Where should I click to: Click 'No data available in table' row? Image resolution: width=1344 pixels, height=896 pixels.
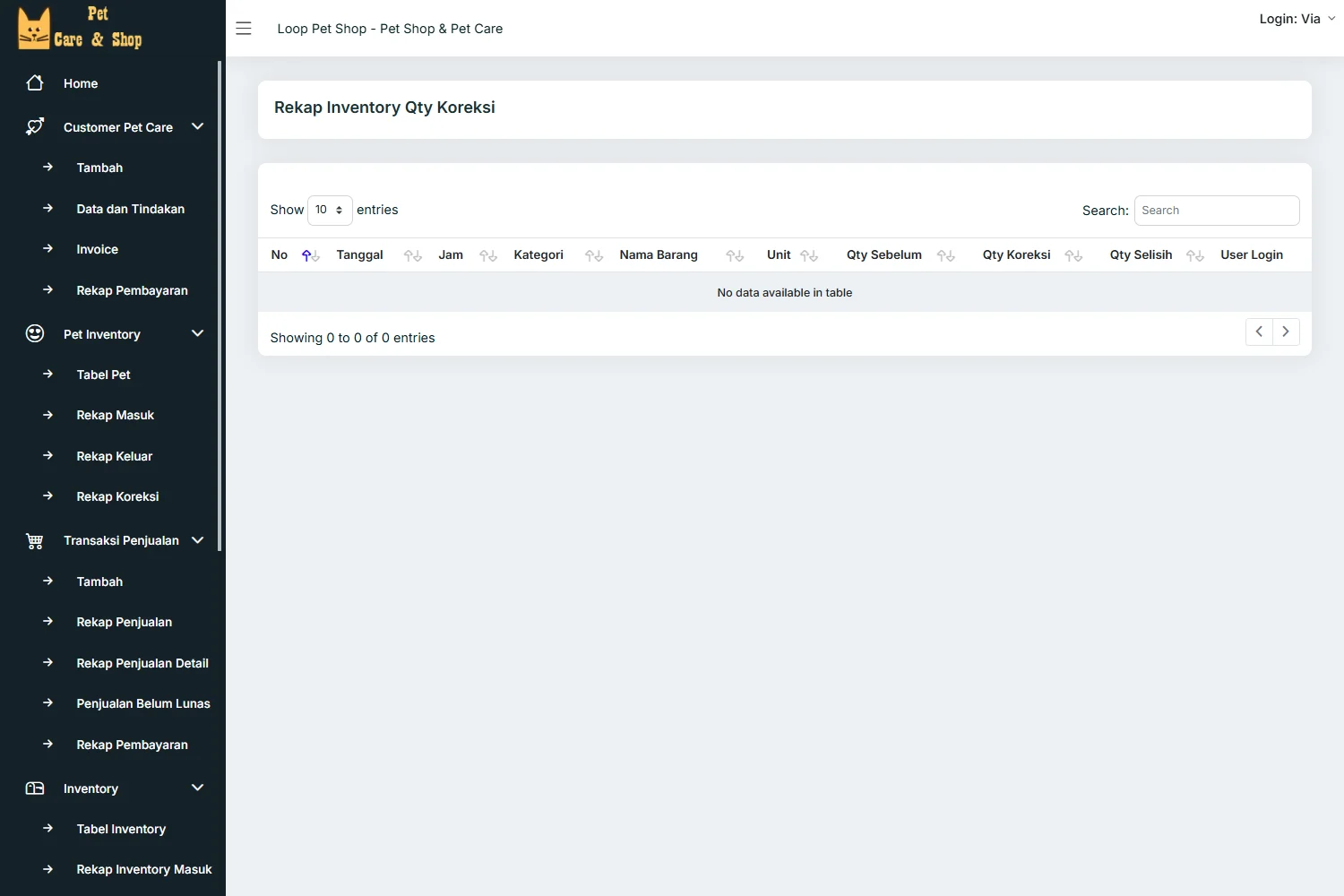click(x=785, y=292)
